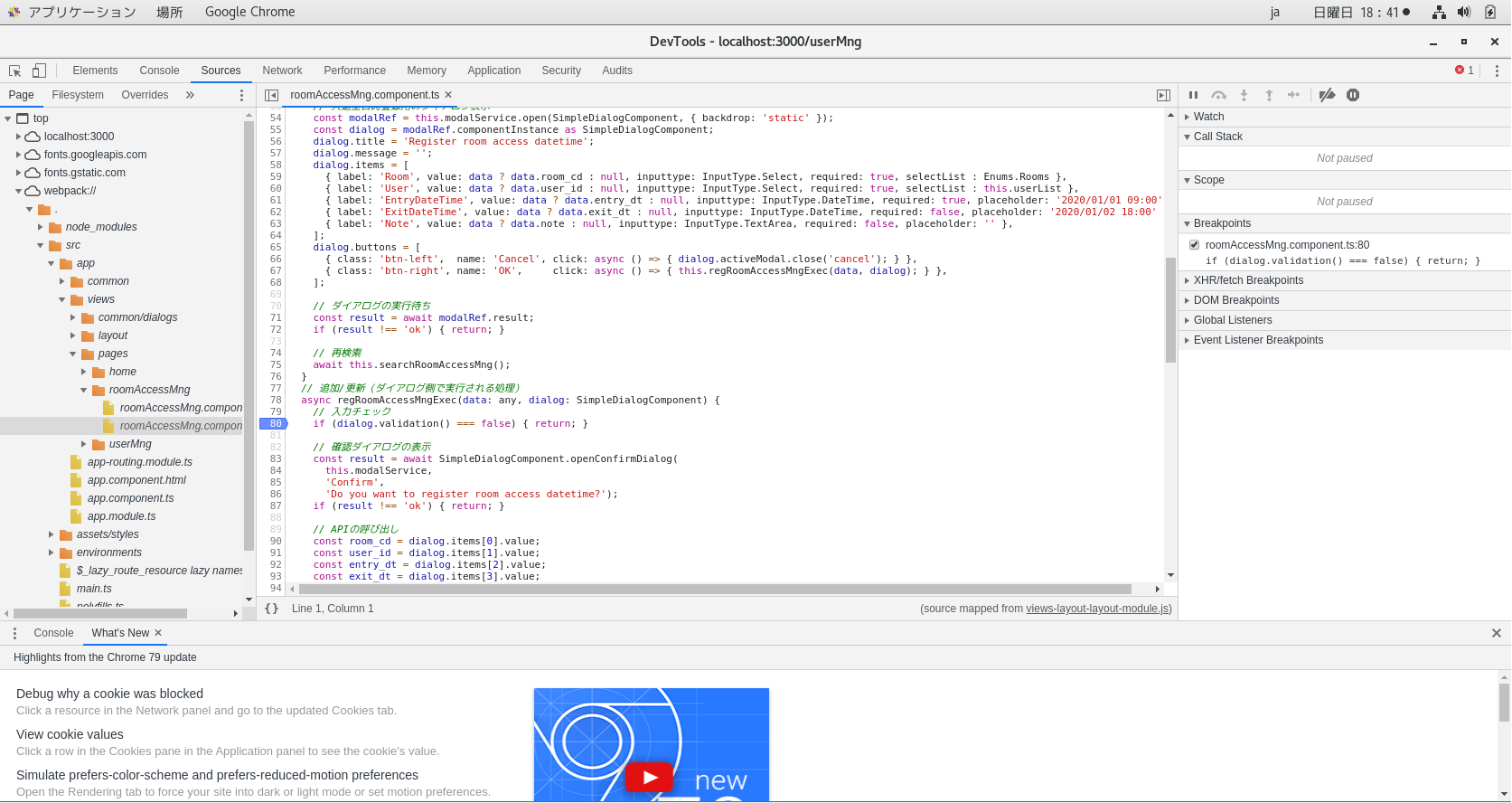Step over next function call
The height and width of the screenshot is (803, 1512).
[x=1219, y=95]
